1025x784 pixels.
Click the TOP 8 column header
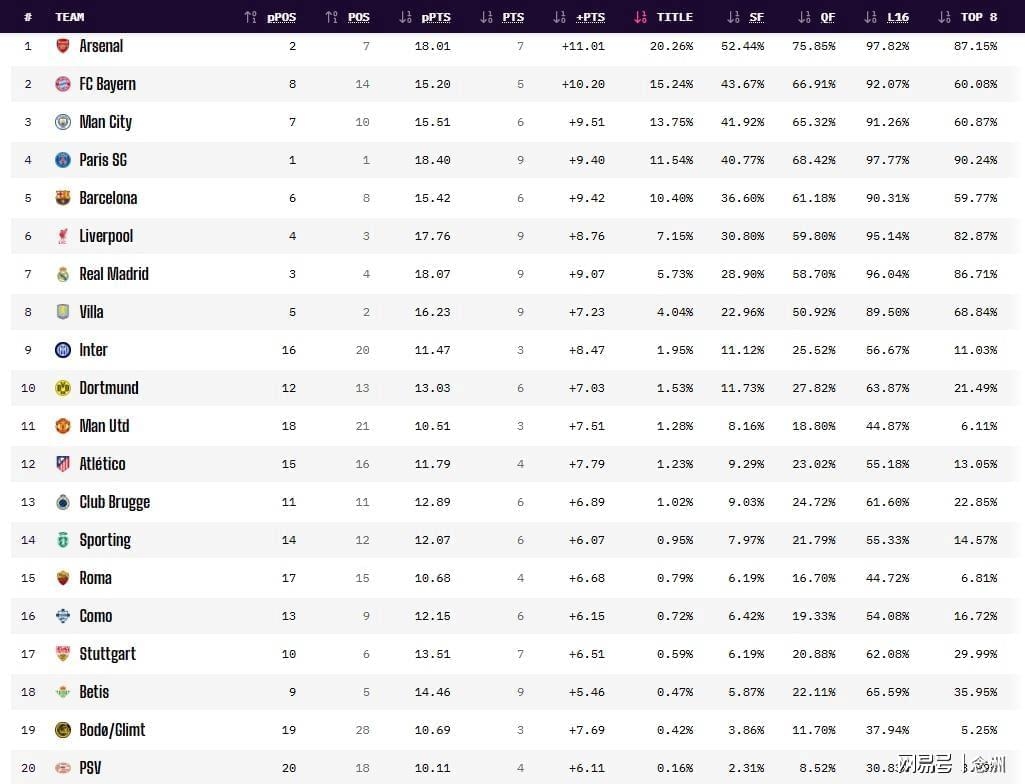tap(979, 17)
